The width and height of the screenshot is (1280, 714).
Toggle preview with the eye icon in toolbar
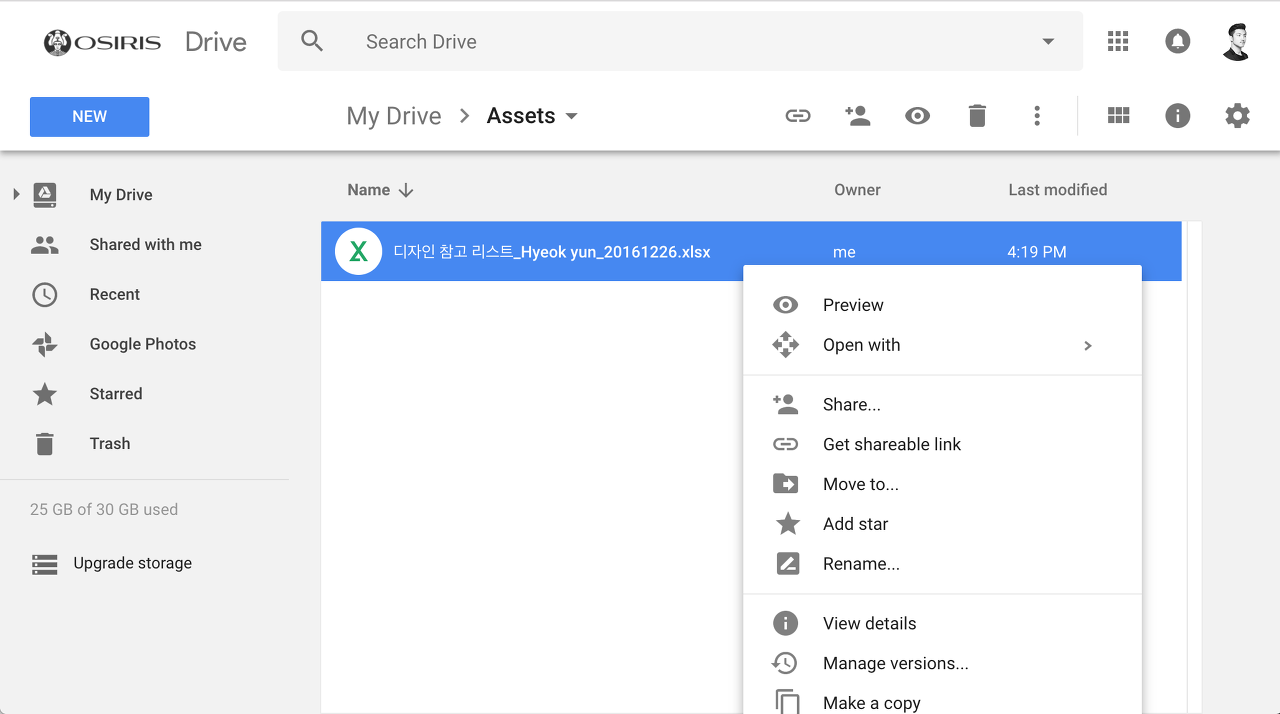[x=917, y=116]
